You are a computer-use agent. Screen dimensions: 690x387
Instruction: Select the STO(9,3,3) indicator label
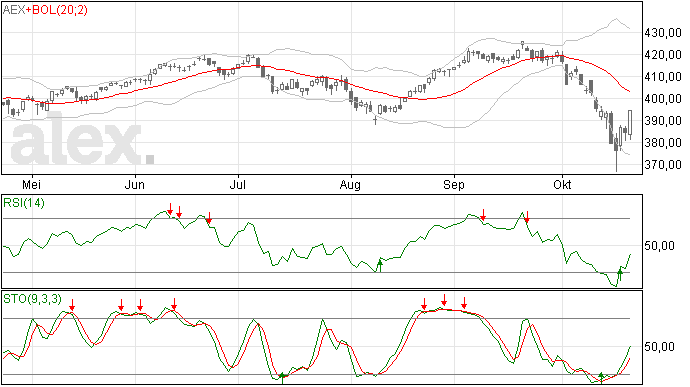[32, 299]
